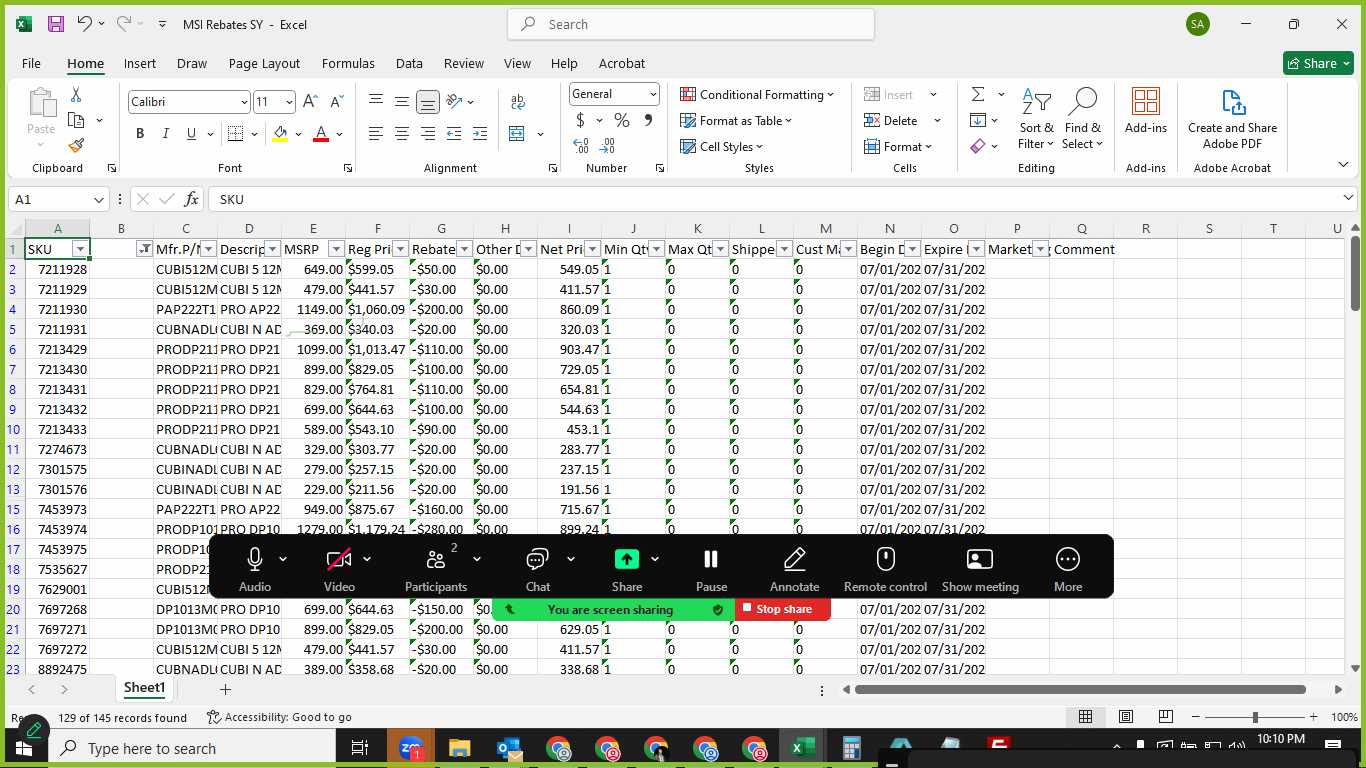Click Increase Decimal icon
The height and width of the screenshot is (768, 1366).
click(x=581, y=146)
